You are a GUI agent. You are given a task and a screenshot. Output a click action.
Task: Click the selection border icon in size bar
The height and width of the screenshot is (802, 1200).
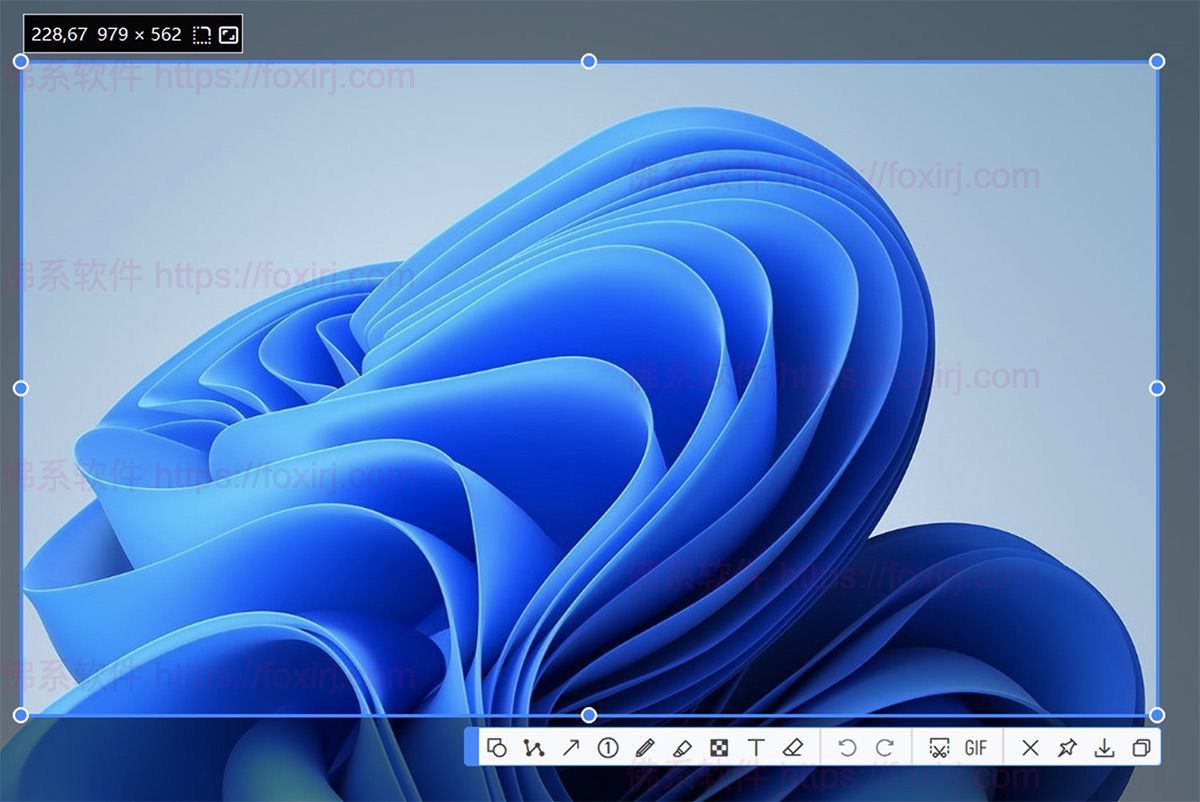click(201, 34)
